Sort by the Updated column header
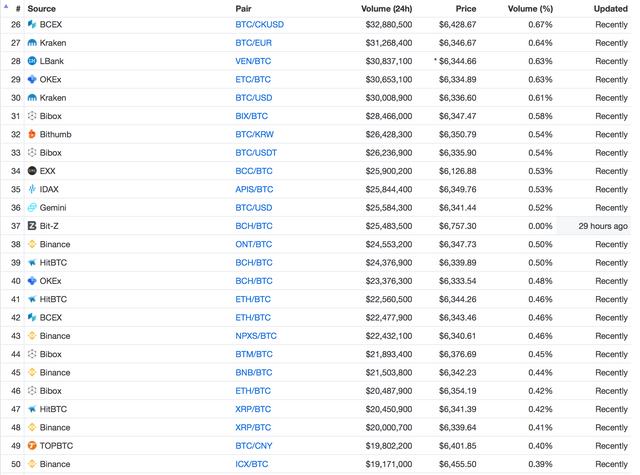This screenshot has width=640, height=475. (x=611, y=9)
